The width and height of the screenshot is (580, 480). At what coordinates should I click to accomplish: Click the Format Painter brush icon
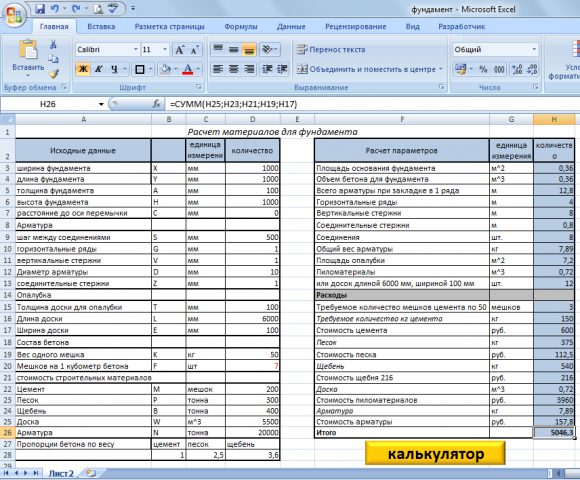[54, 74]
